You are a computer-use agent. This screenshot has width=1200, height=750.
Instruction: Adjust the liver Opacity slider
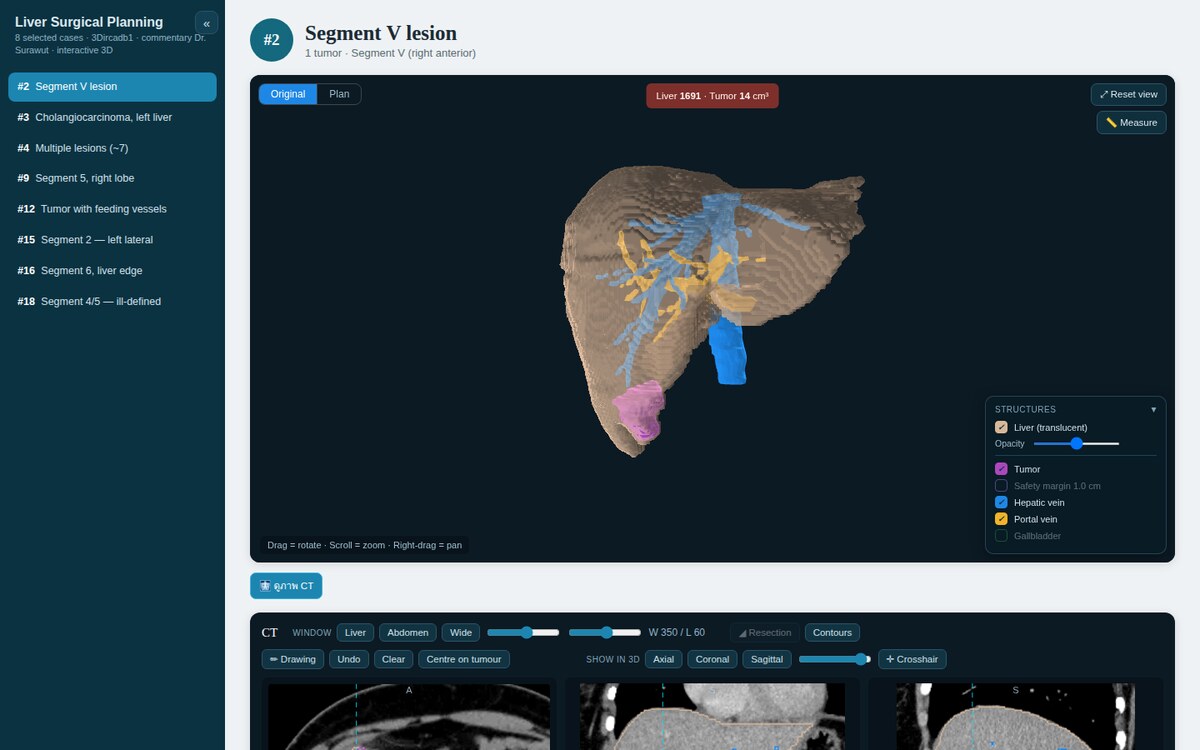(1076, 443)
